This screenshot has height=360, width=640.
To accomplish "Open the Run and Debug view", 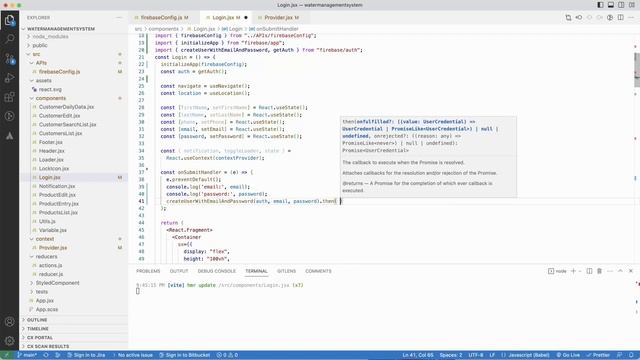I will (x=9, y=78).
